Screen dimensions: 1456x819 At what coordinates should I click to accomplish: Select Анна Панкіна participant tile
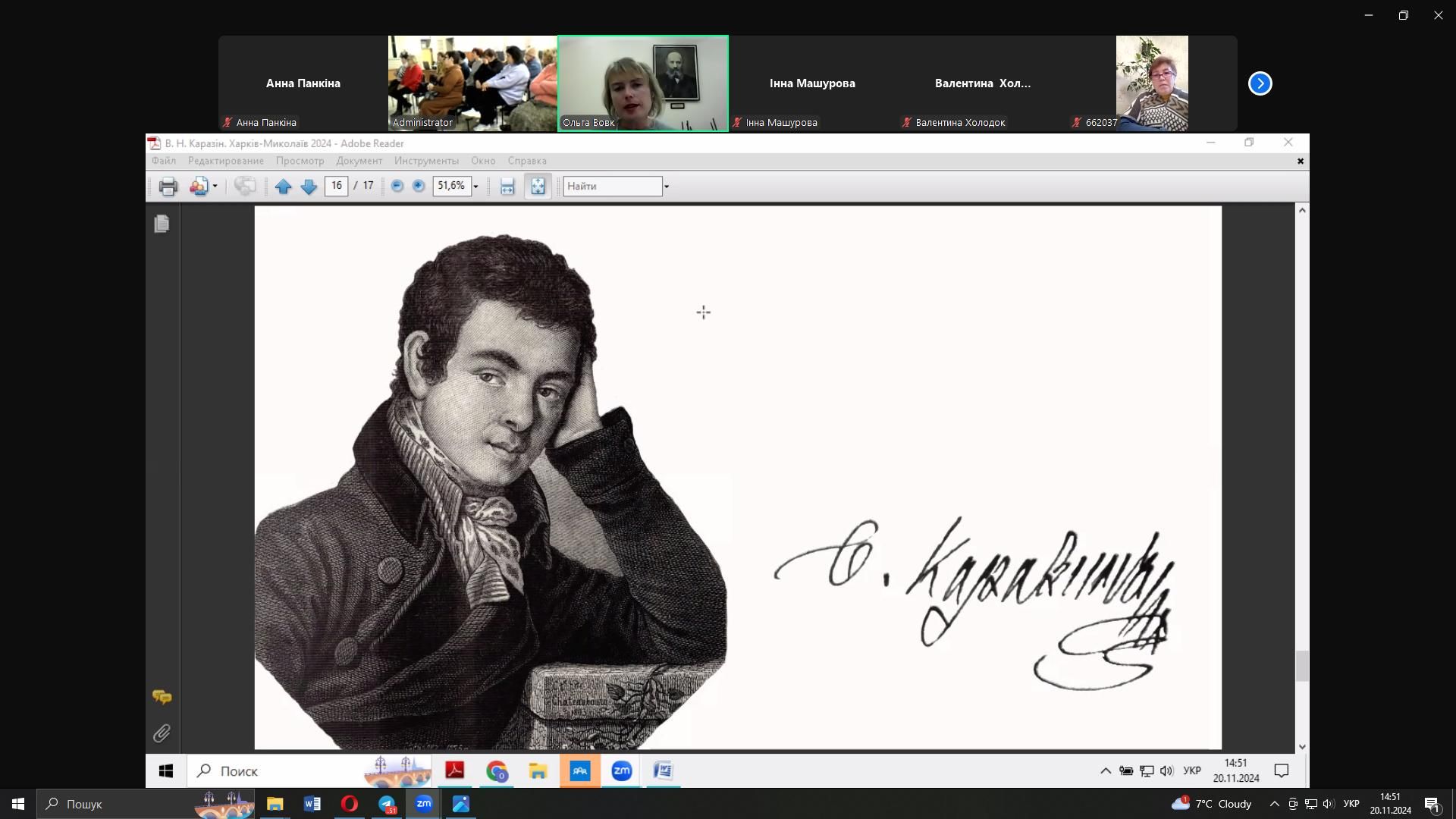(303, 83)
